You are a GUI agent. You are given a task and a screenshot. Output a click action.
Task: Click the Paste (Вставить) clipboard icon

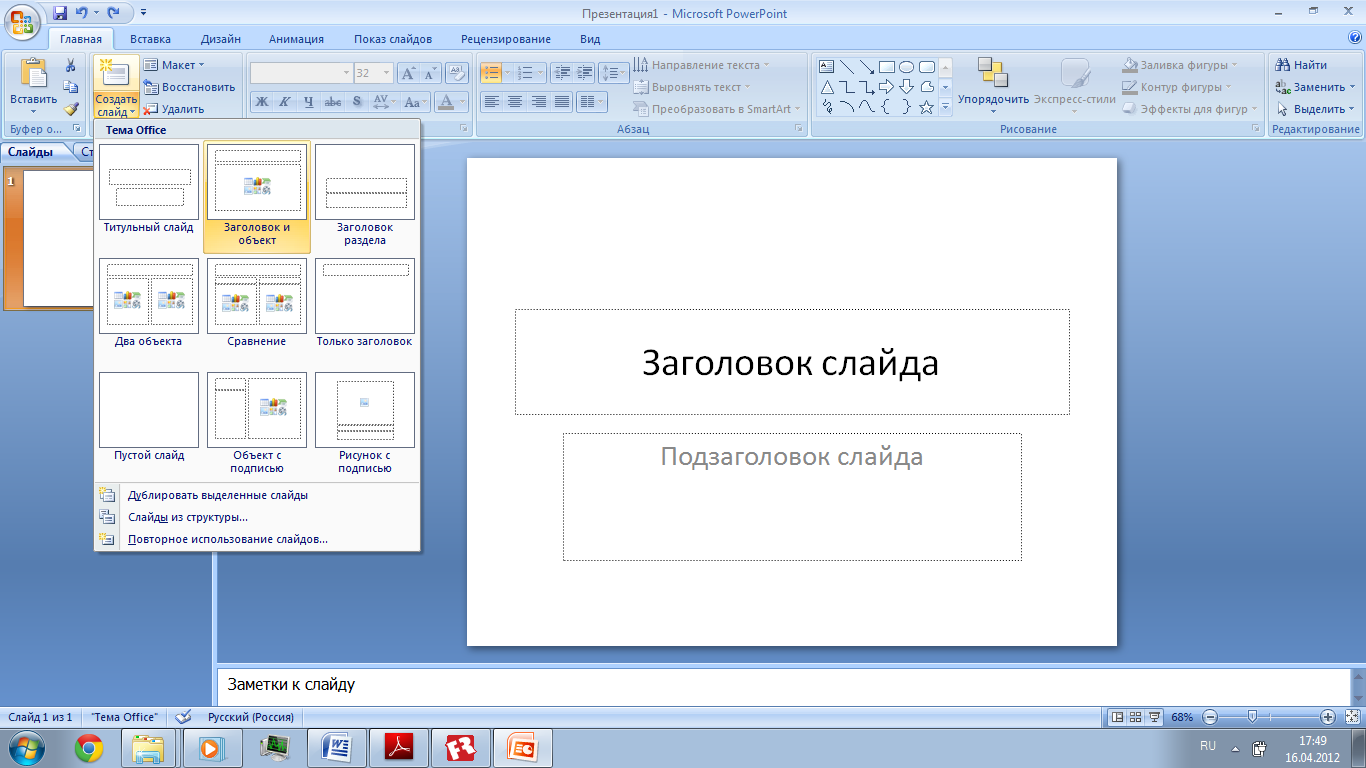click(x=33, y=74)
